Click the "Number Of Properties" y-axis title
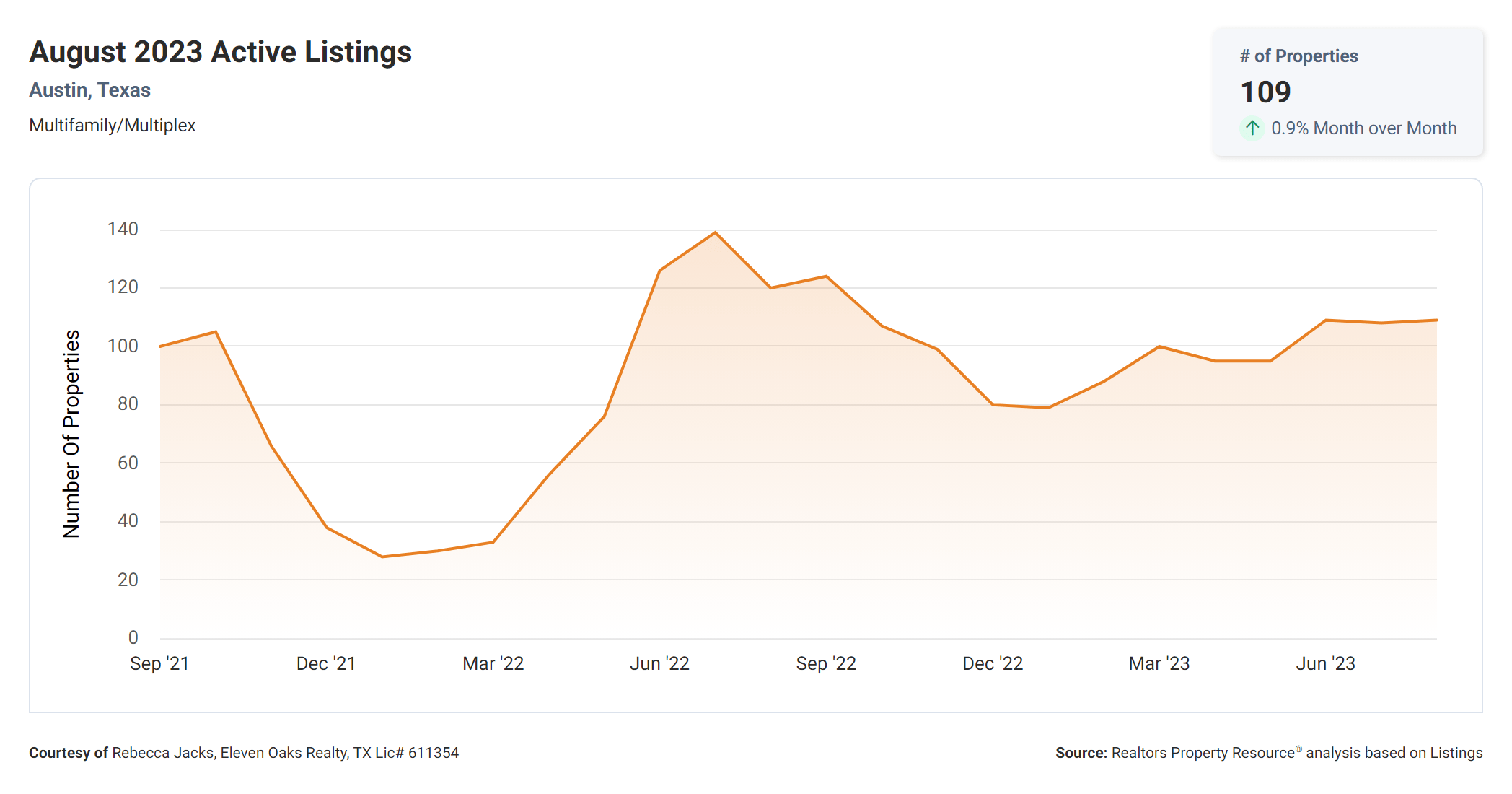This screenshot has height=794, width=1512. point(71,434)
